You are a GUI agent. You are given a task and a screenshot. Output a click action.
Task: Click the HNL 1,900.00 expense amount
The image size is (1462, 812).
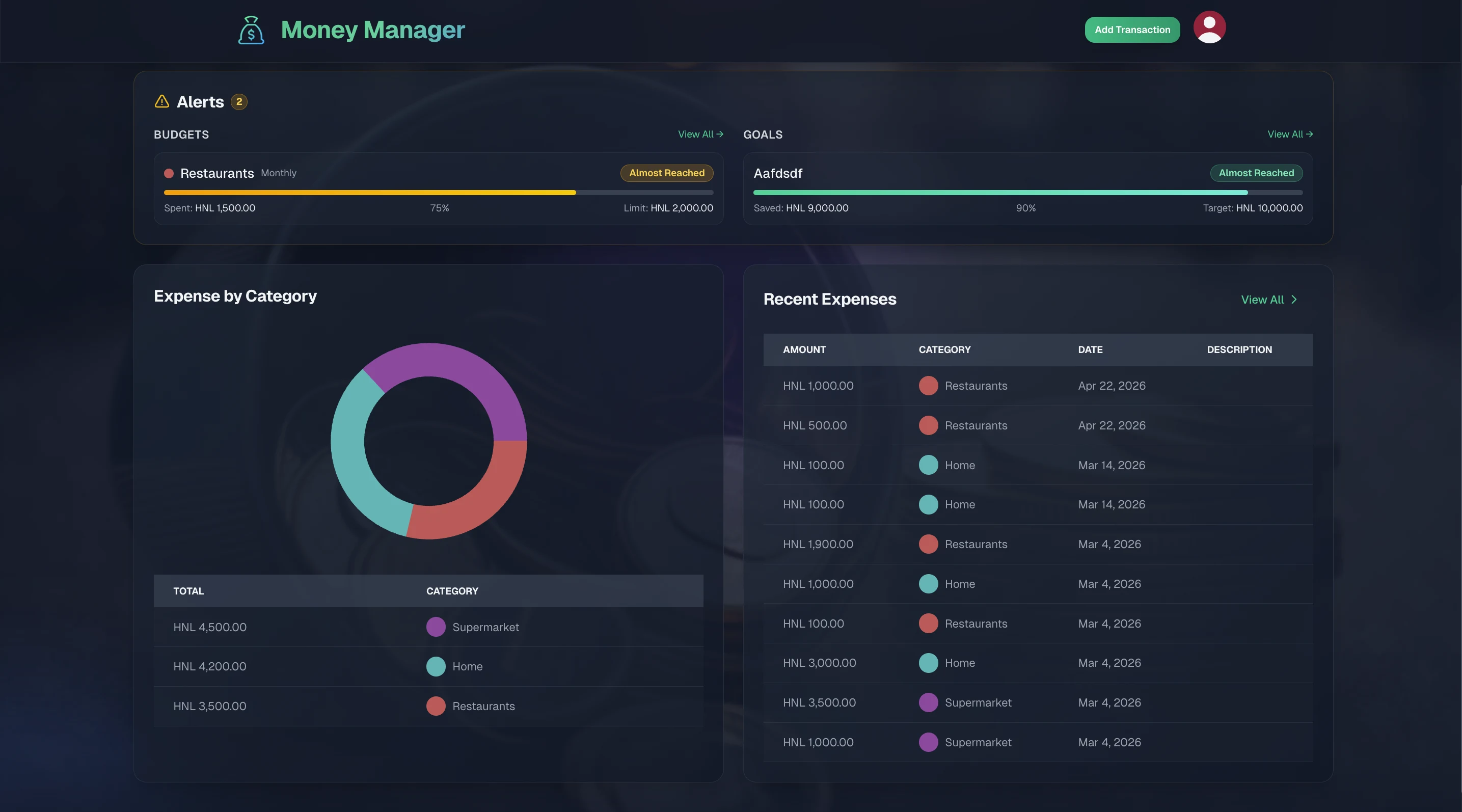pyautogui.click(x=818, y=544)
